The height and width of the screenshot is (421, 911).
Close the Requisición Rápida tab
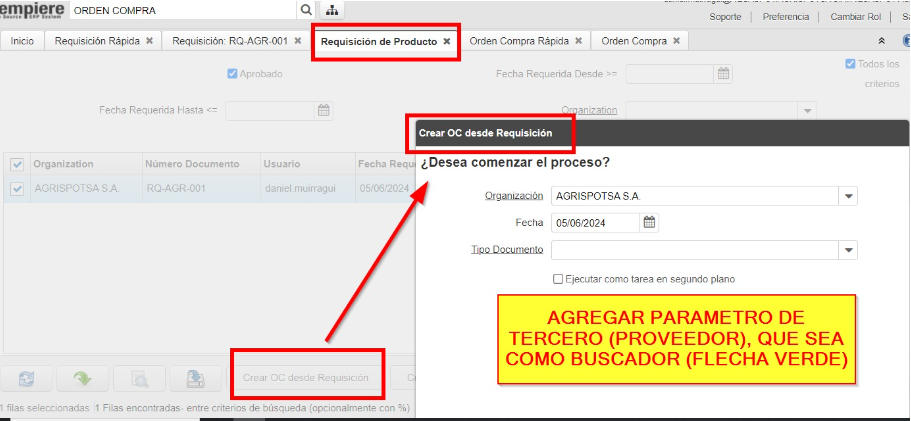(149, 41)
